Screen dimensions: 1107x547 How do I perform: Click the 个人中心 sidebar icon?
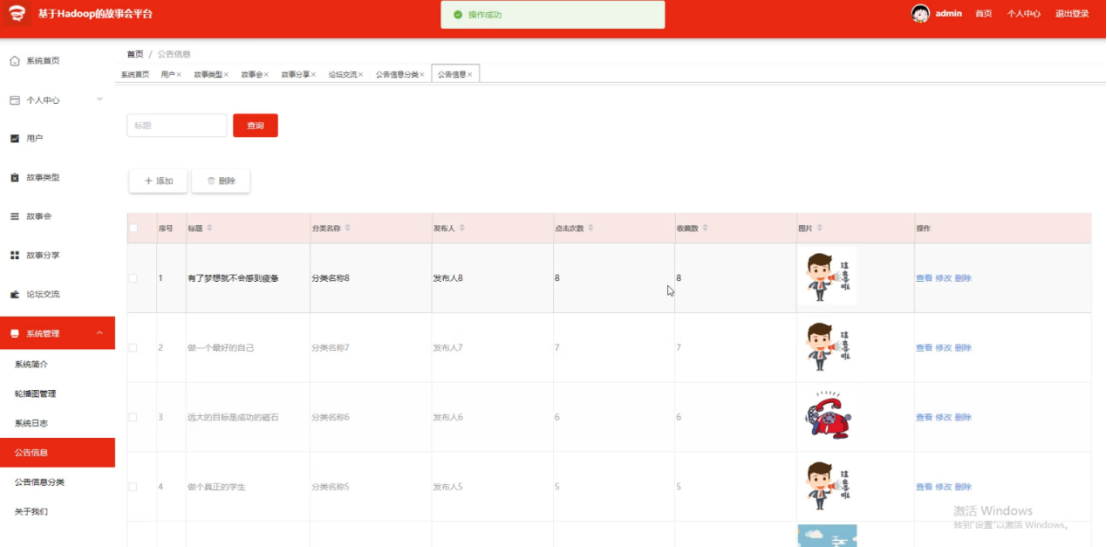coord(15,100)
